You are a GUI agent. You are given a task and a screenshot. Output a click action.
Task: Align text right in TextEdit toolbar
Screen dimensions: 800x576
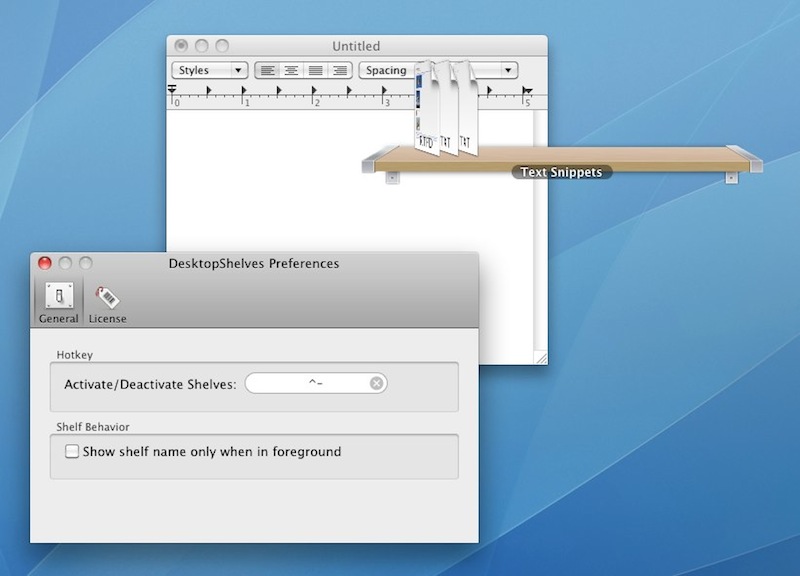click(340, 70)
